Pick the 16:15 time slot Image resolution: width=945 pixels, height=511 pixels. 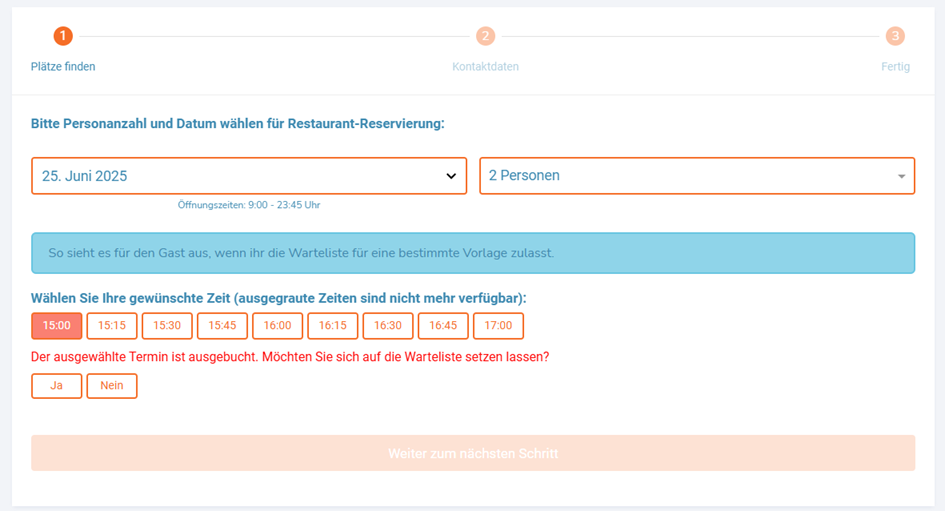point(332,326)
